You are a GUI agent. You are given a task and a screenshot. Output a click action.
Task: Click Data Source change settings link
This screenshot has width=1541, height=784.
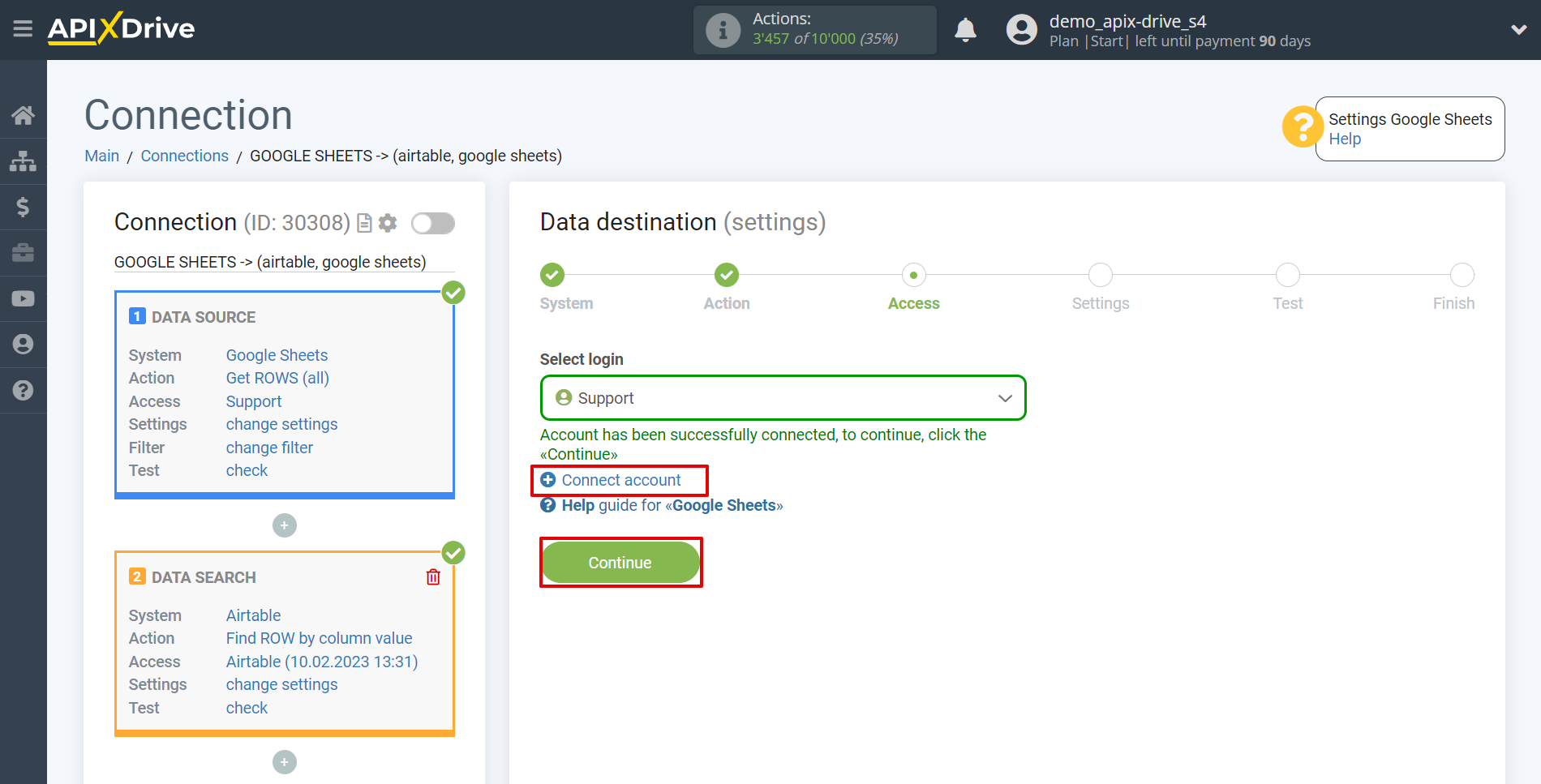coord(281,424)
